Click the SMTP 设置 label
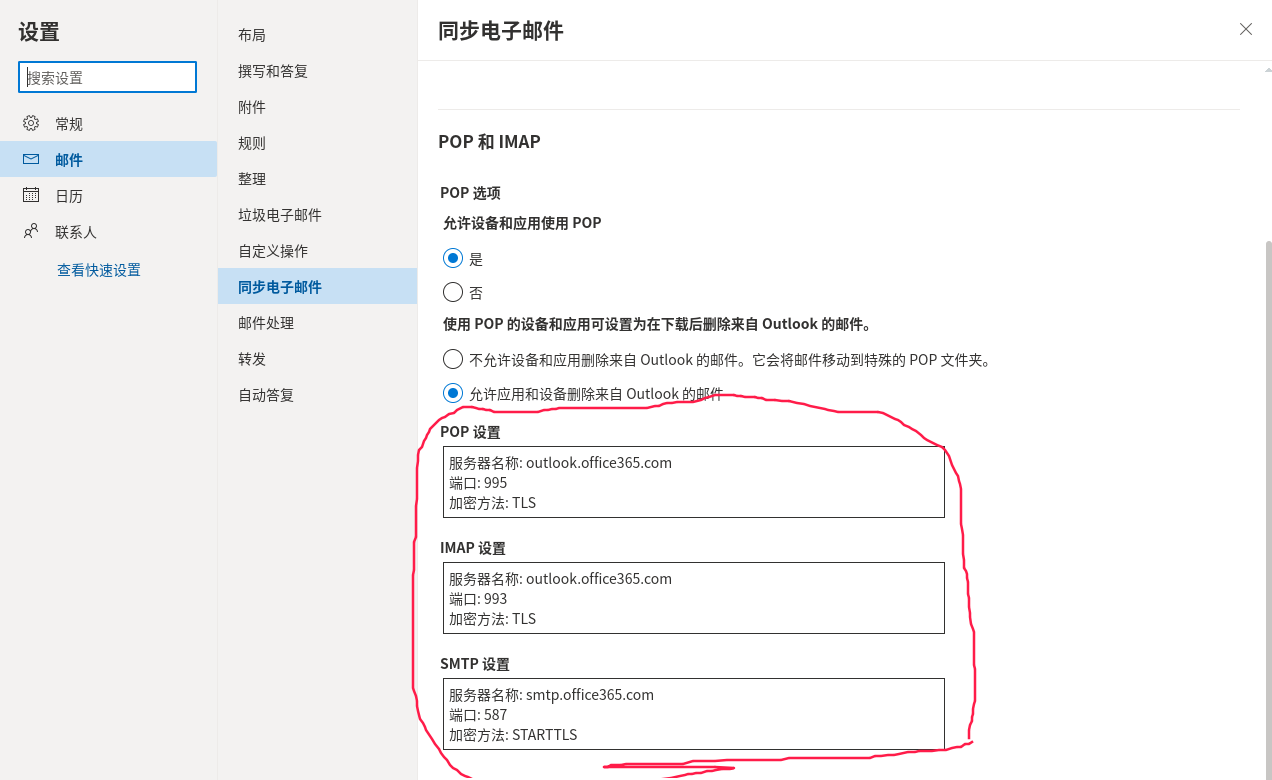 tap(475, 664)
